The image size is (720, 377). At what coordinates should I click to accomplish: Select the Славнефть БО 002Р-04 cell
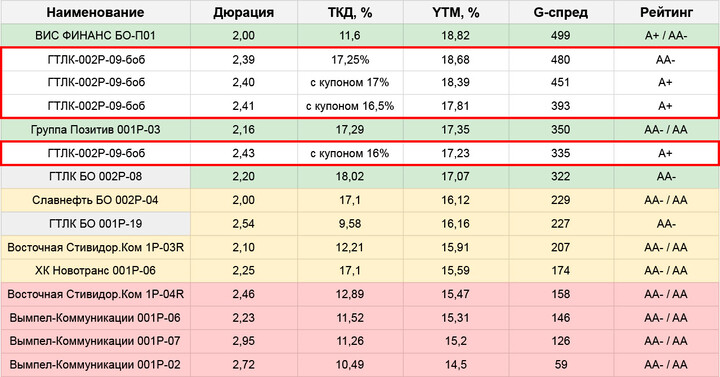point(96,200)
